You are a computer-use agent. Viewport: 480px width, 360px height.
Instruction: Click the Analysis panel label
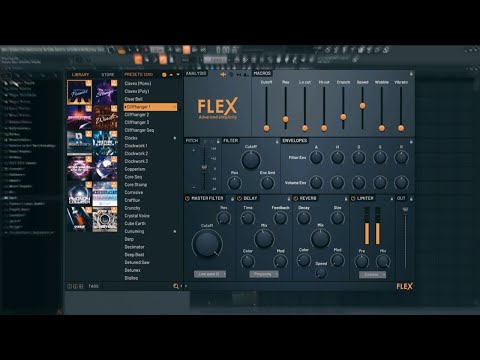point(196,73)
